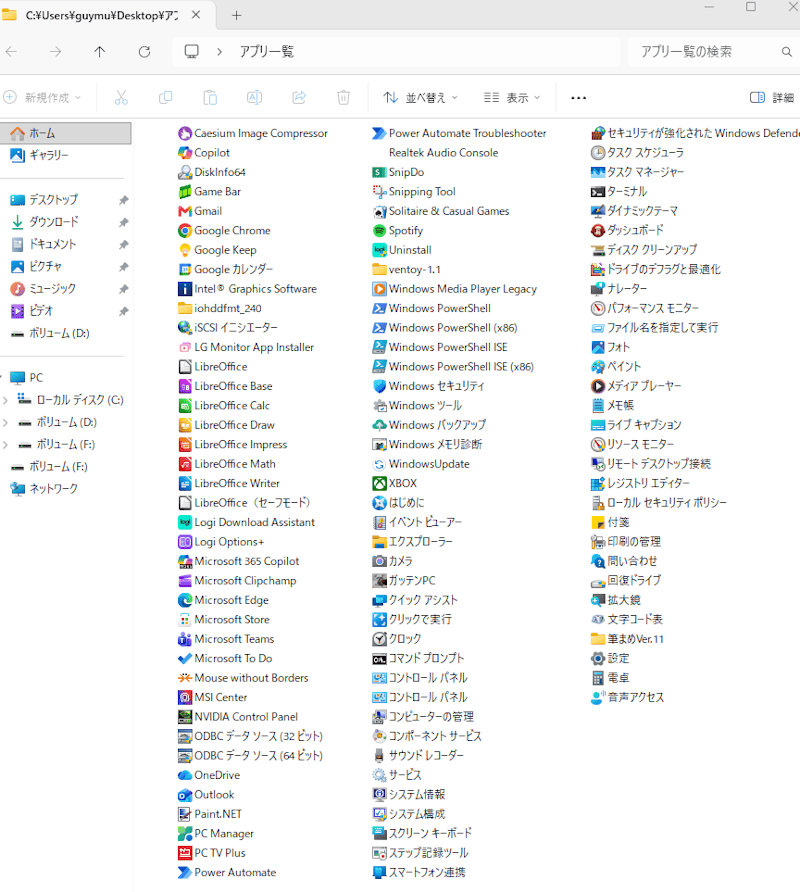Open the Outlook icon
The height and width of the screenshot is (892, 800).
(184, 795)
